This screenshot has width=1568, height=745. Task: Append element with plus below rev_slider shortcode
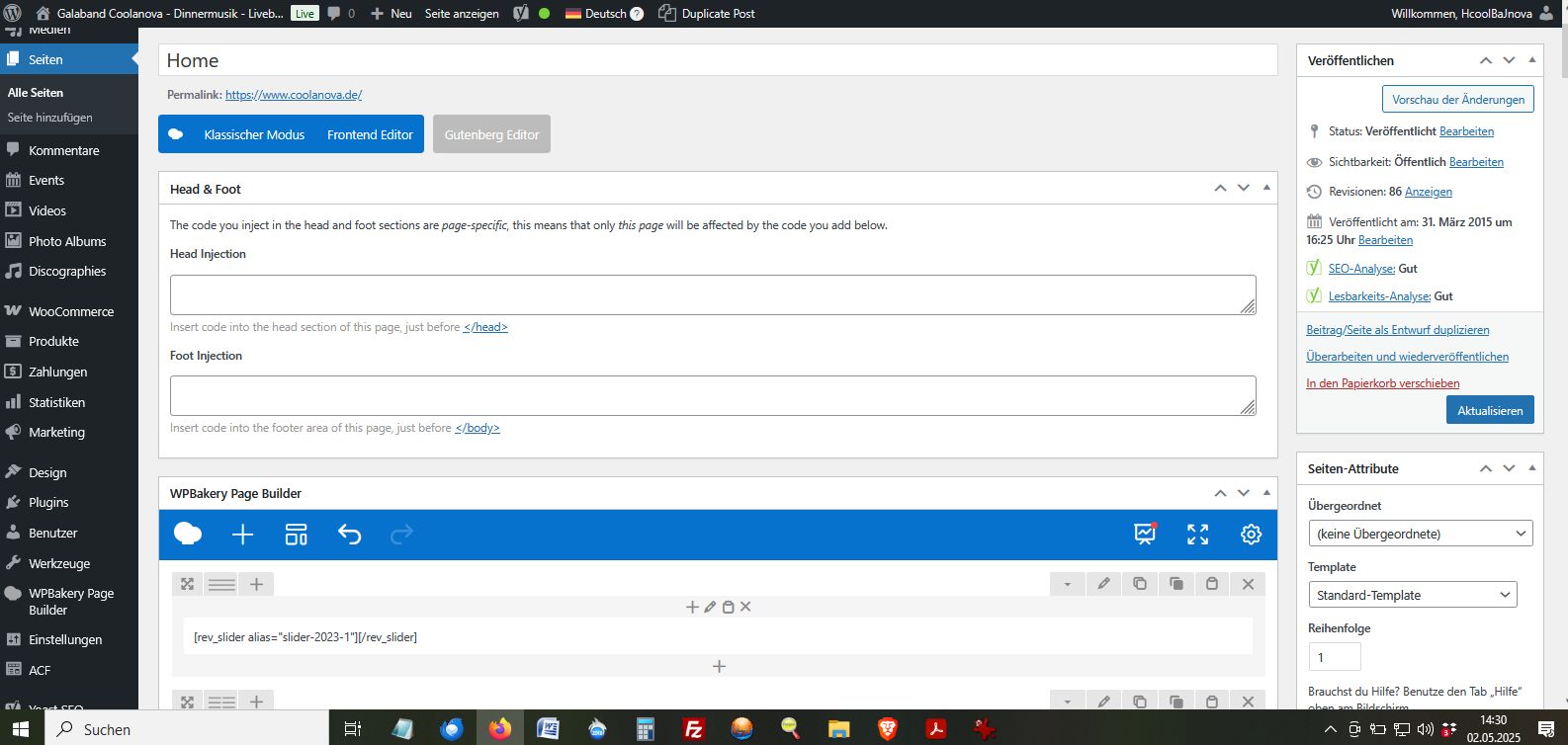[x=719, y=667]
